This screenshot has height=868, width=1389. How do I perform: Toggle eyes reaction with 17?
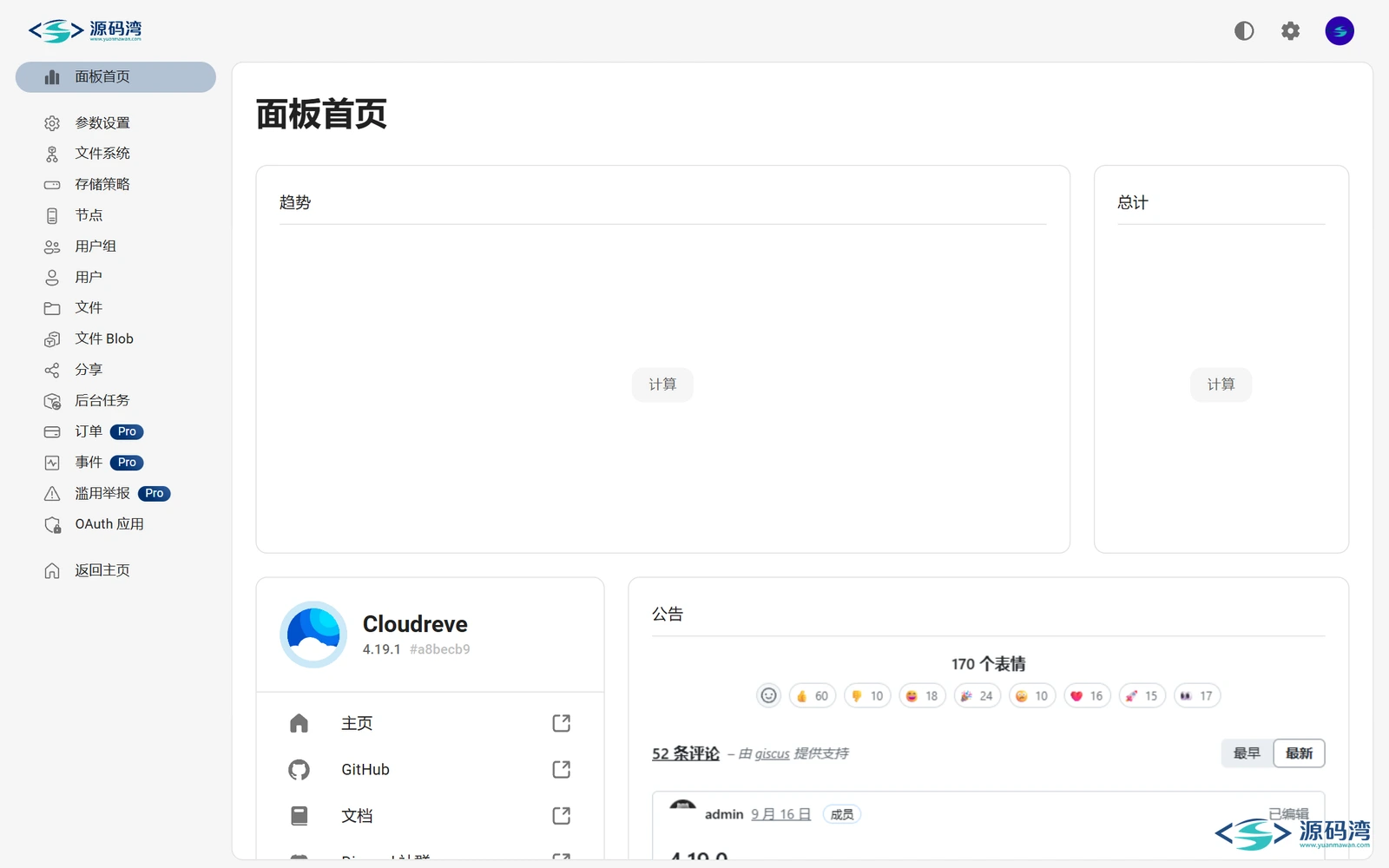coord(1197,696)
